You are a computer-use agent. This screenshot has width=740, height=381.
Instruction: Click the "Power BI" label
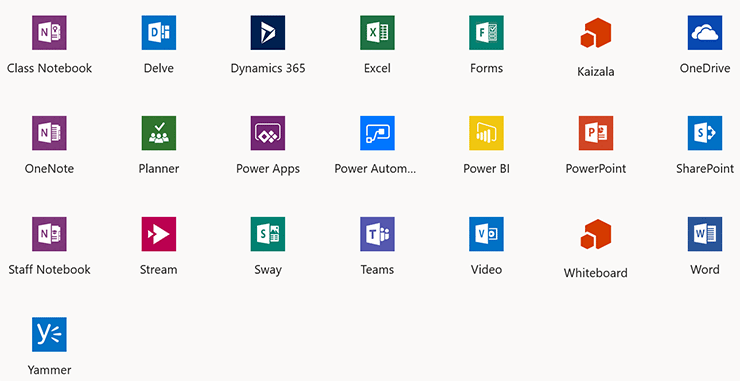[486, 169]
